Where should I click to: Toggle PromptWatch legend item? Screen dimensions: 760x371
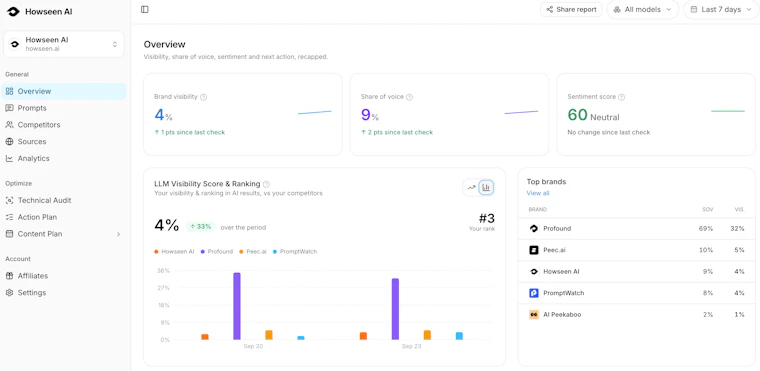[295, 252]
